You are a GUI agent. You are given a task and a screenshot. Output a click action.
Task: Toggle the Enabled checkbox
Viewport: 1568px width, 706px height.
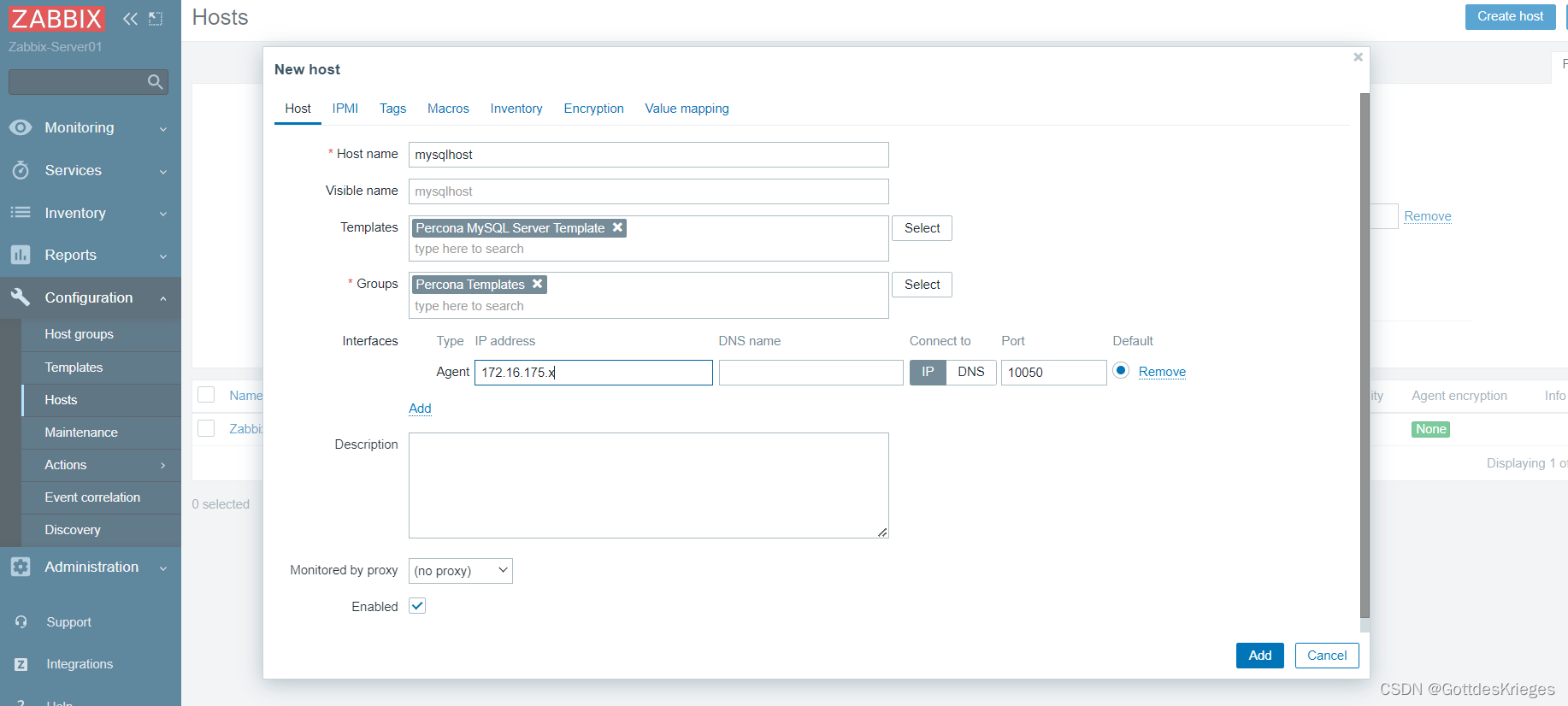[417, 606]
